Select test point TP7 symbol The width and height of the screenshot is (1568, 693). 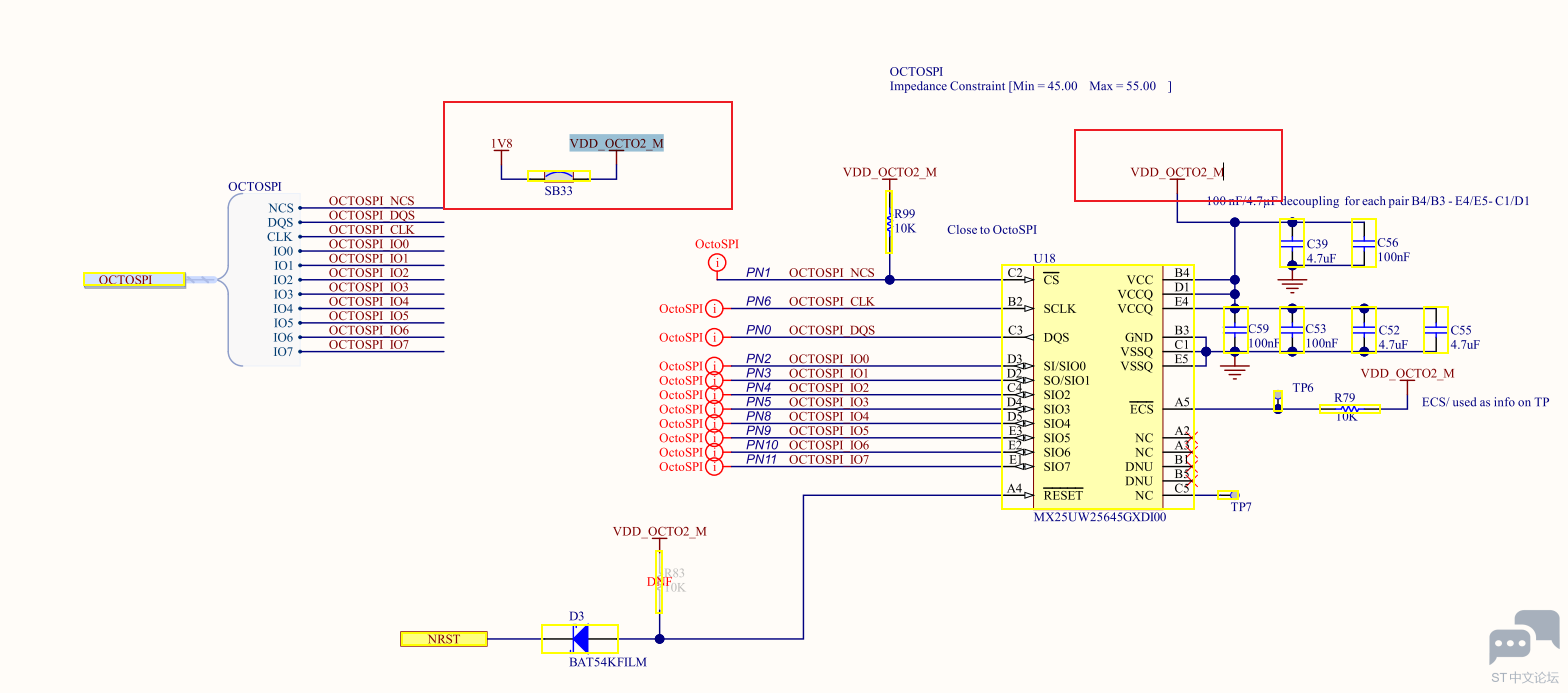tap(1229, 495)
